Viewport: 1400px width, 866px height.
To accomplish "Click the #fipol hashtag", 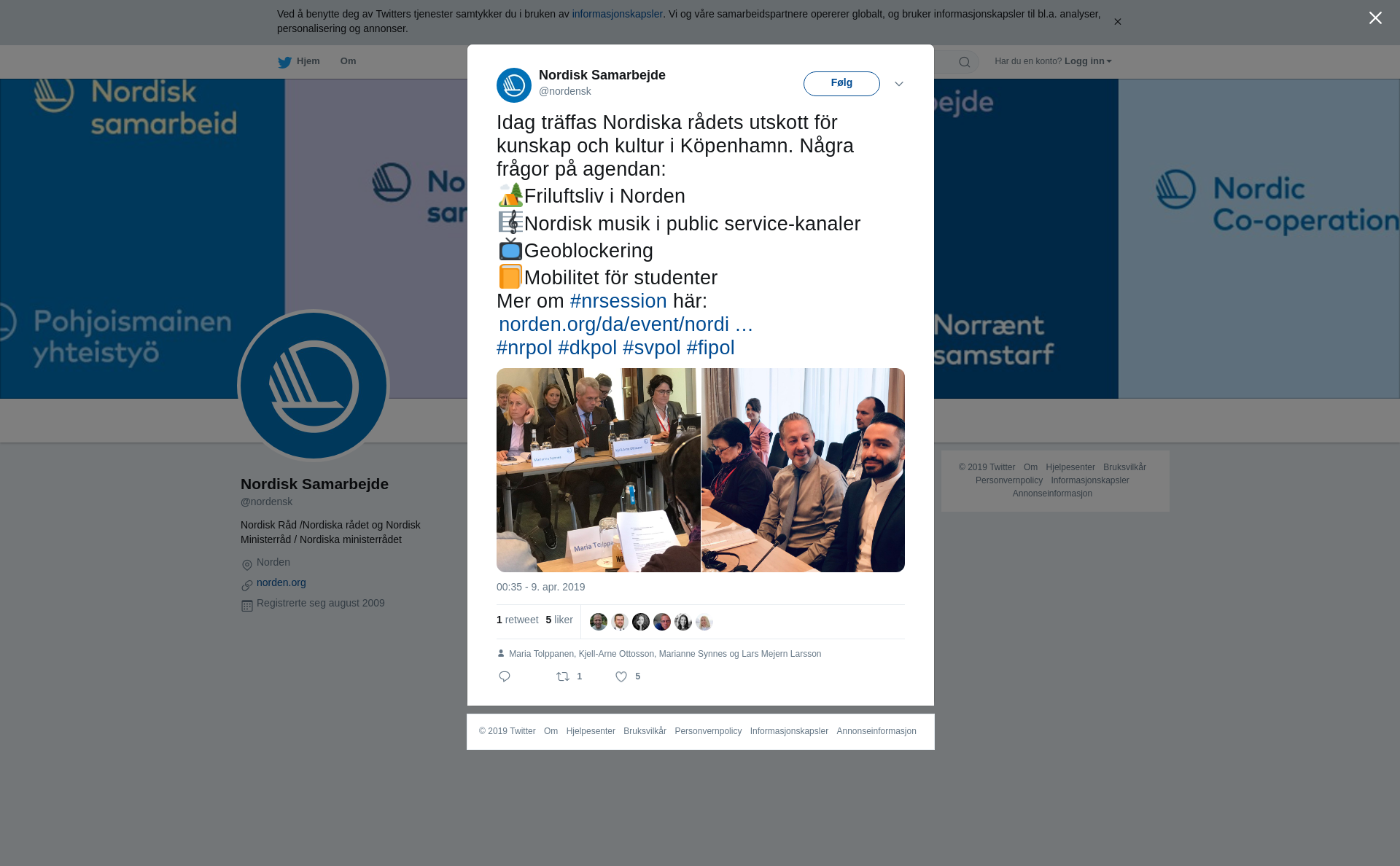I will click(710, 348).
